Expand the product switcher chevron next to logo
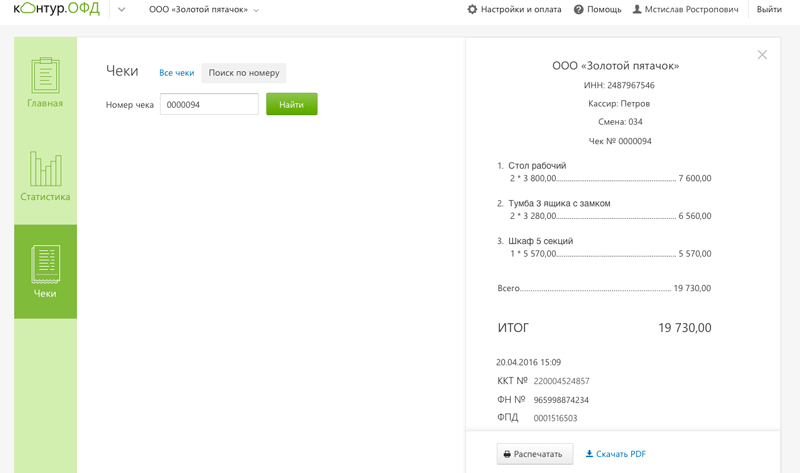Viewport: 800px width, 473px height. (121, 9)
